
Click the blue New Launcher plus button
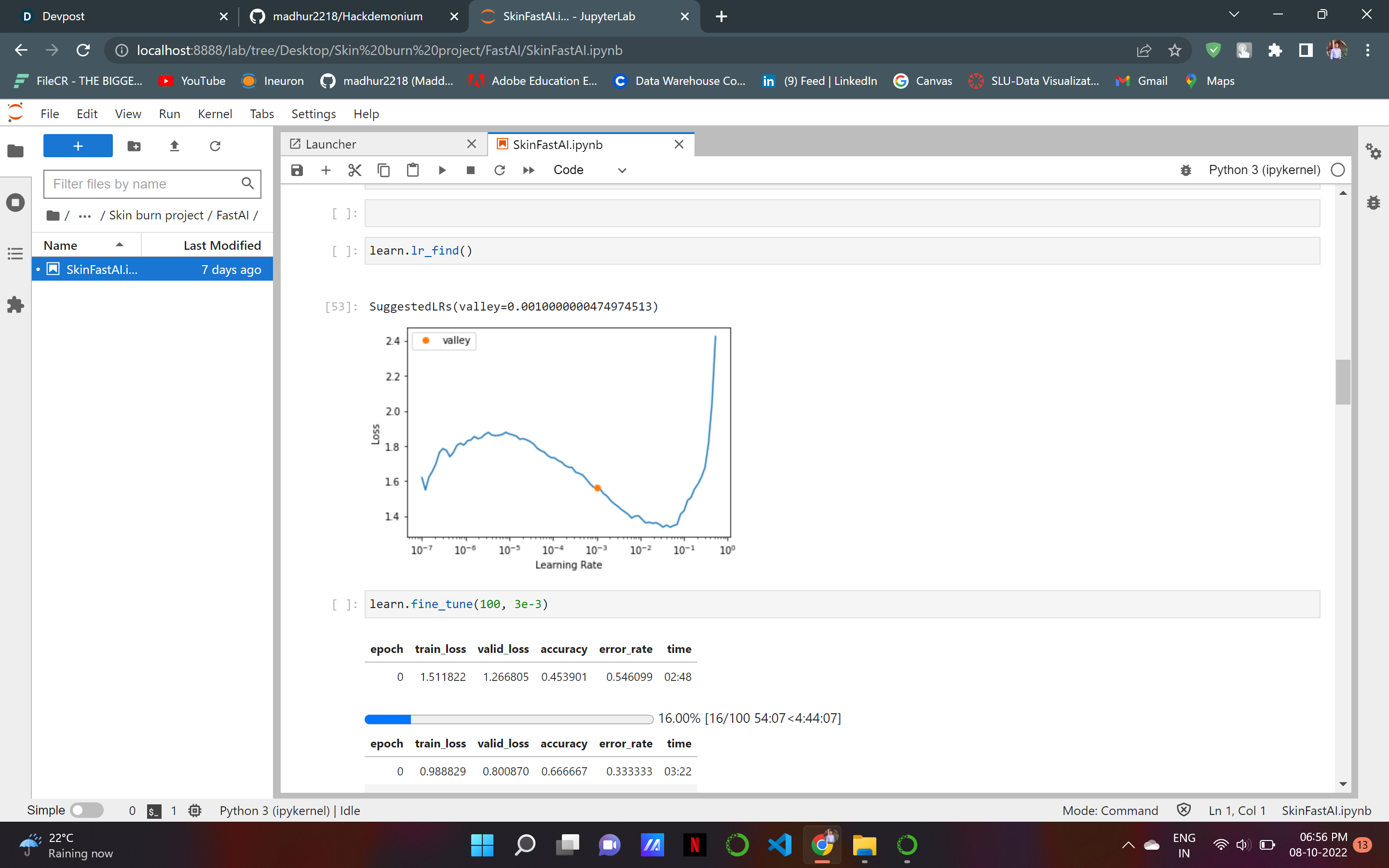point(78,146)
